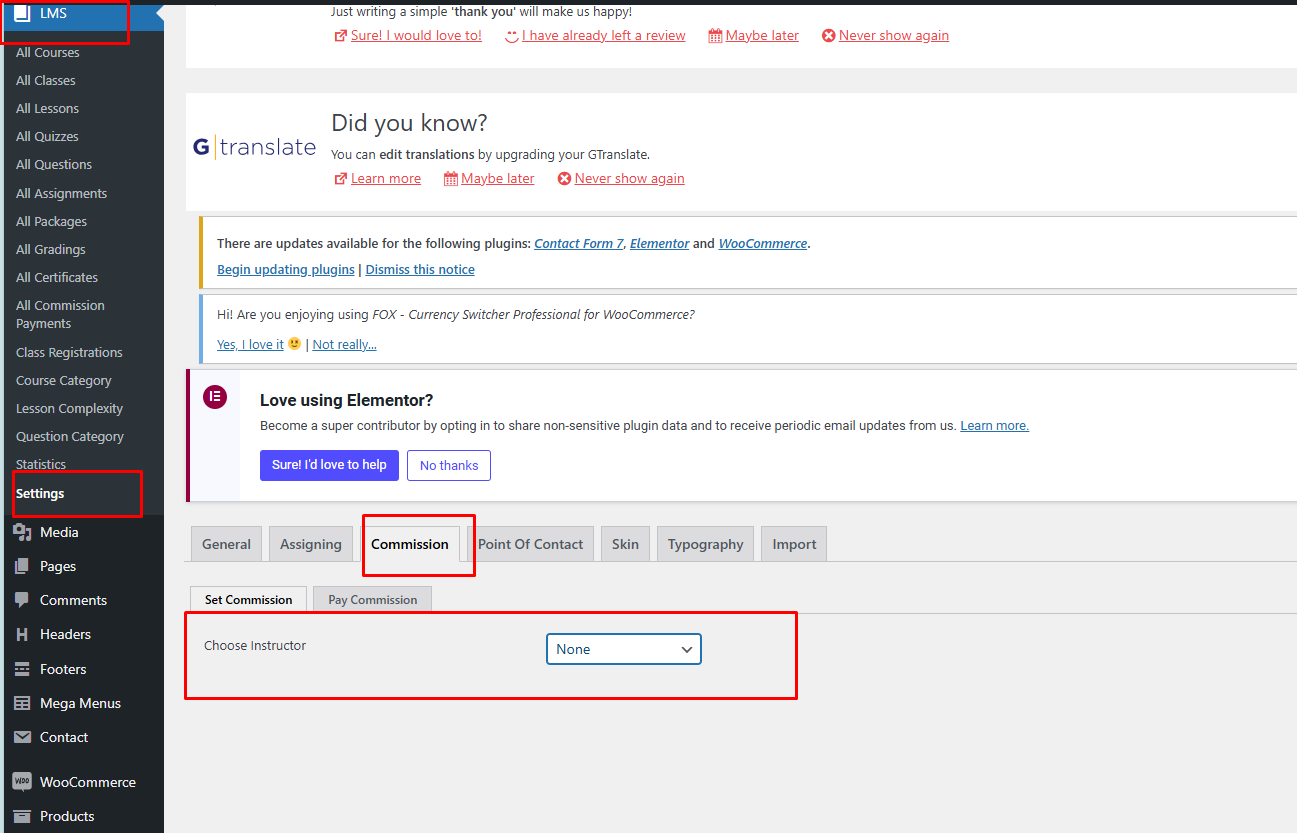Click the Elementor logo icon in notice

215,397
